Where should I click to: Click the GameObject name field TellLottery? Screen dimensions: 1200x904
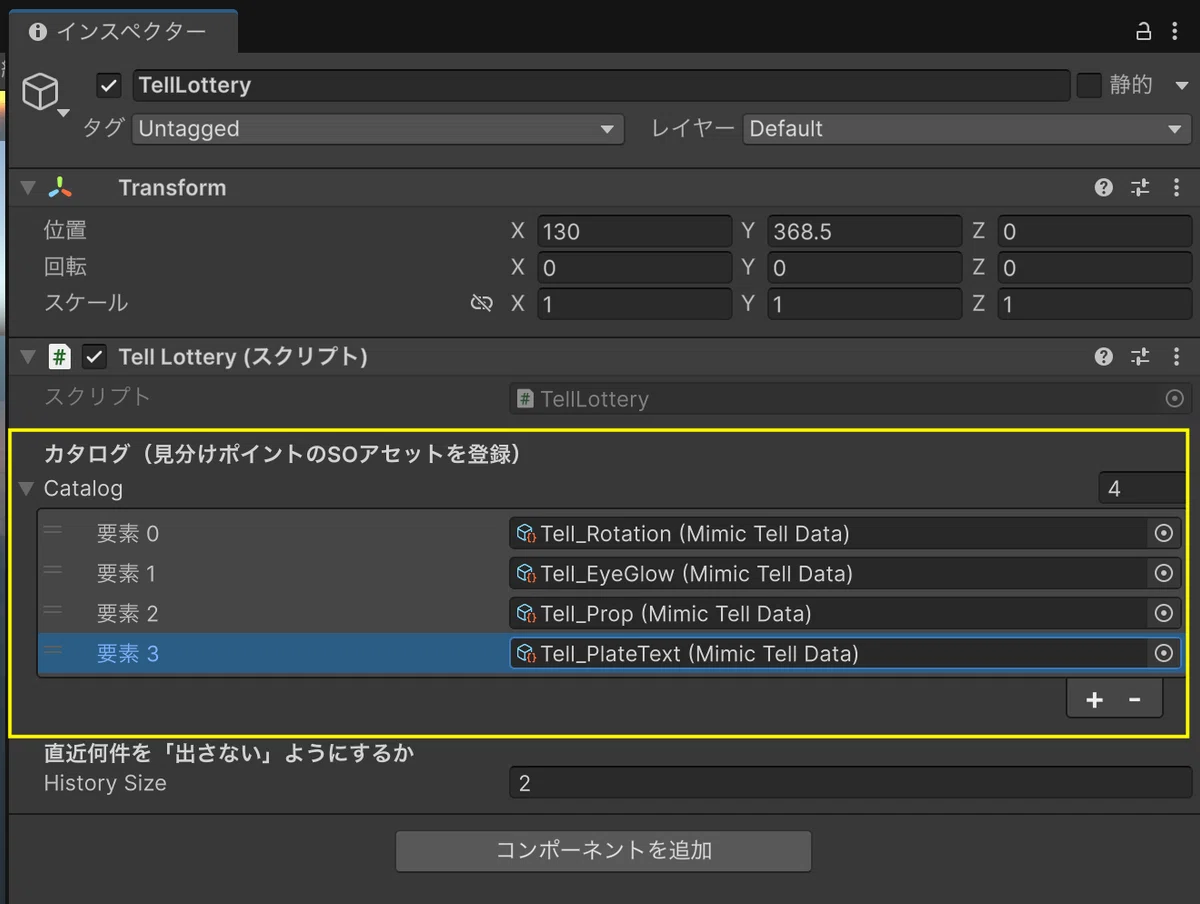tap(601, 85)
